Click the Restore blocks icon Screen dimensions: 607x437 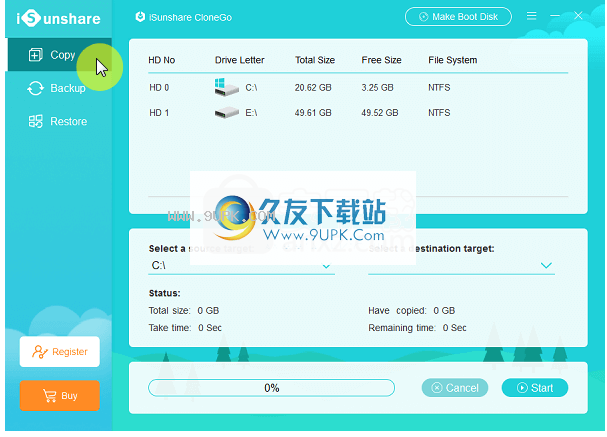click(36, 121)
